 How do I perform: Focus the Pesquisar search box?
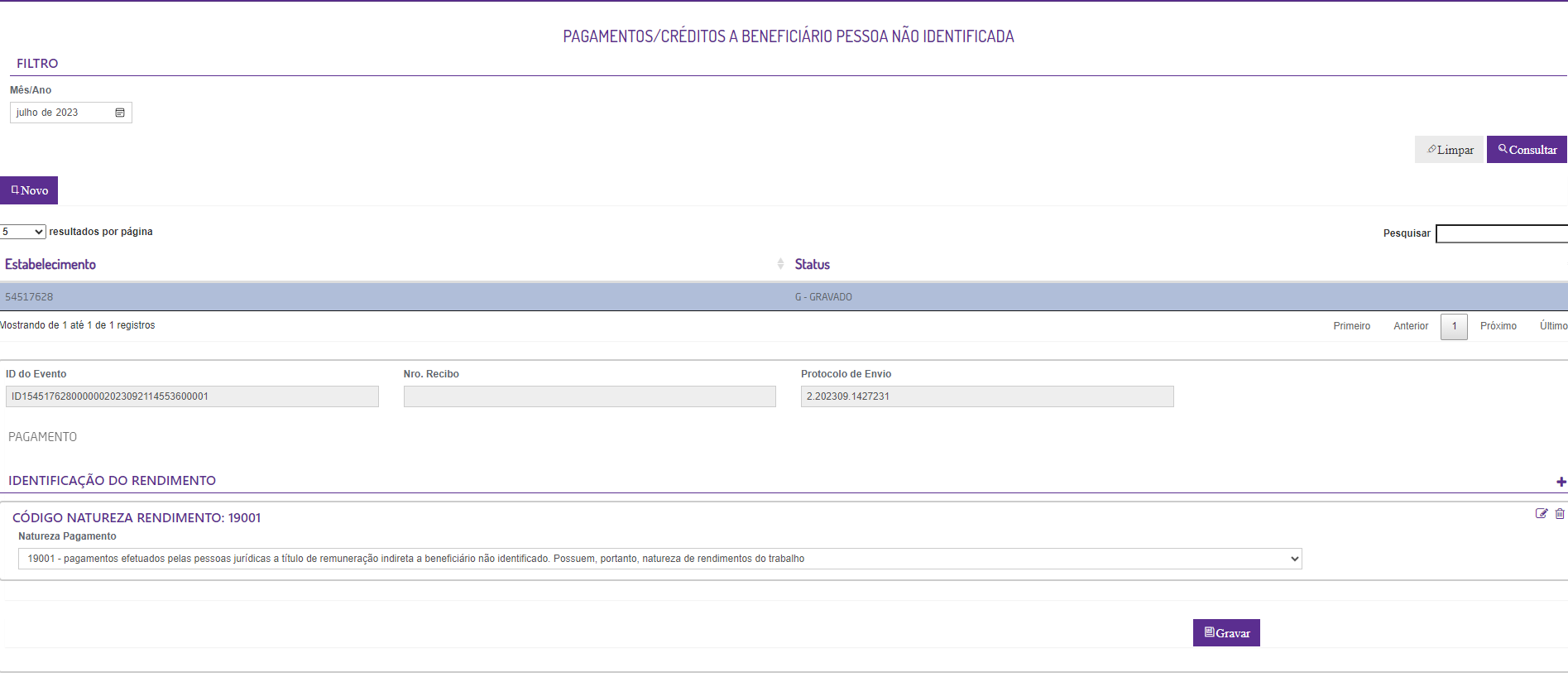[x=1502, y=233]
